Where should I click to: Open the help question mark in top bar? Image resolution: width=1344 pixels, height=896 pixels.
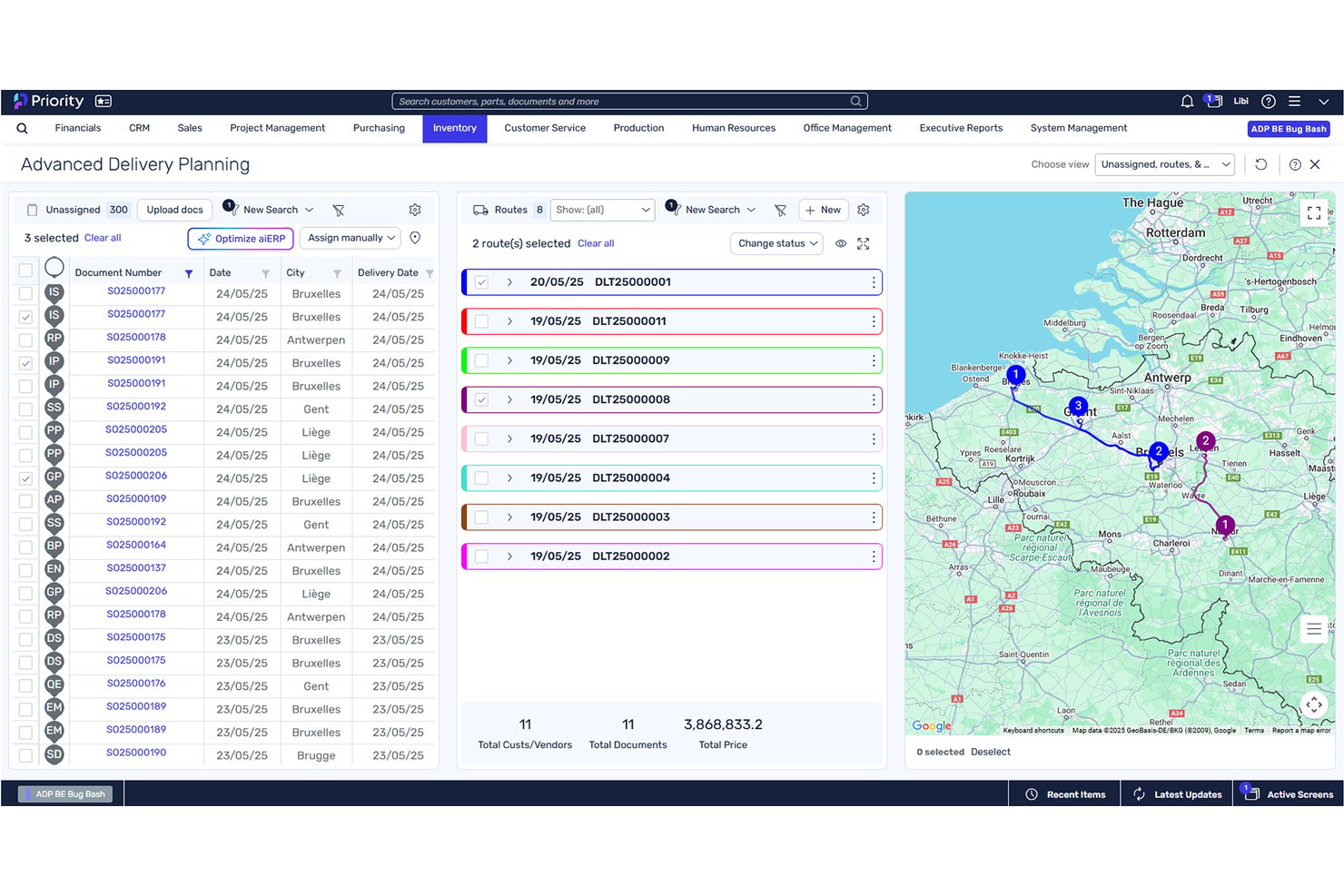[x=1269, y=102]
